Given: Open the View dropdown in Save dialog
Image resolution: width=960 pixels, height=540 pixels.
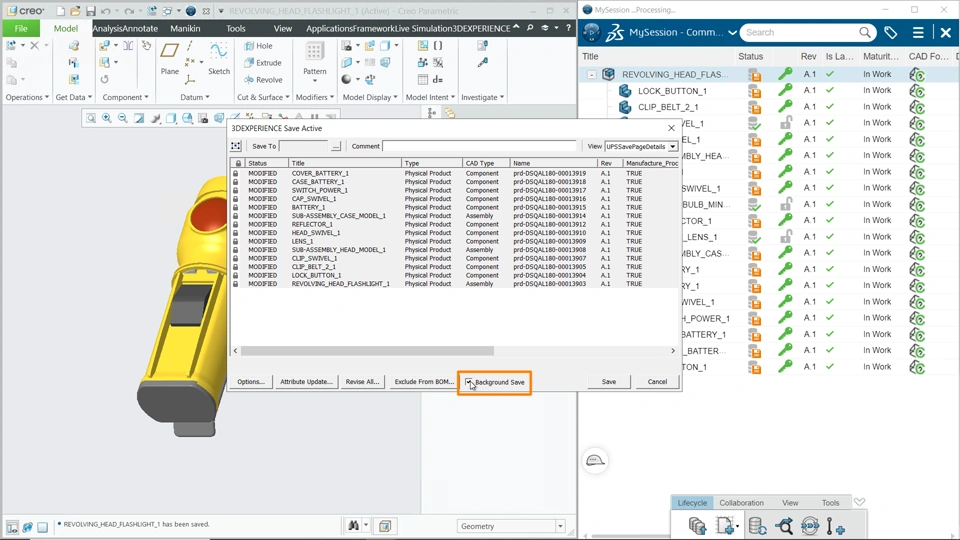Looking at the screenshot, I should pos(672,146).
